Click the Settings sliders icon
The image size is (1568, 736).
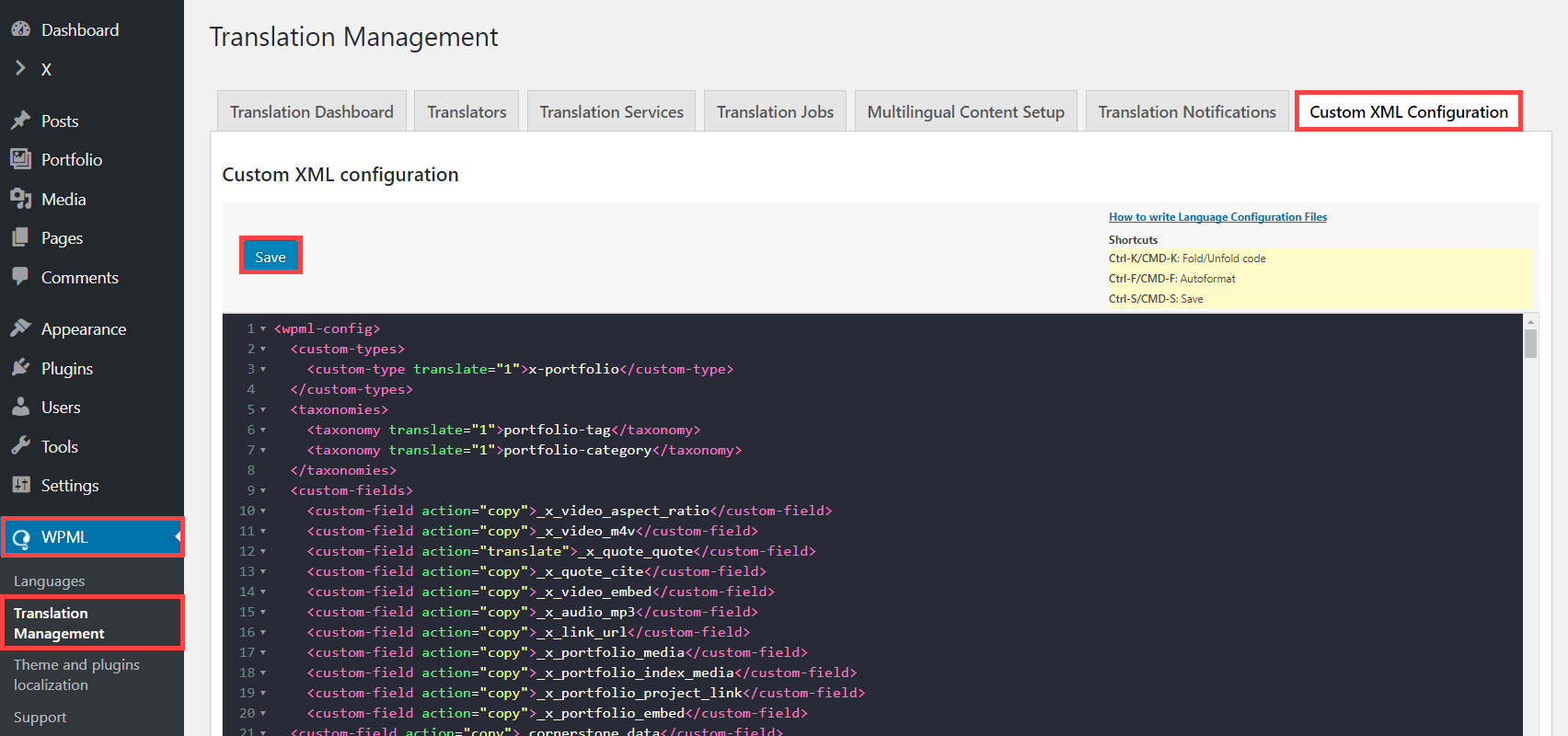coord(20,485)
